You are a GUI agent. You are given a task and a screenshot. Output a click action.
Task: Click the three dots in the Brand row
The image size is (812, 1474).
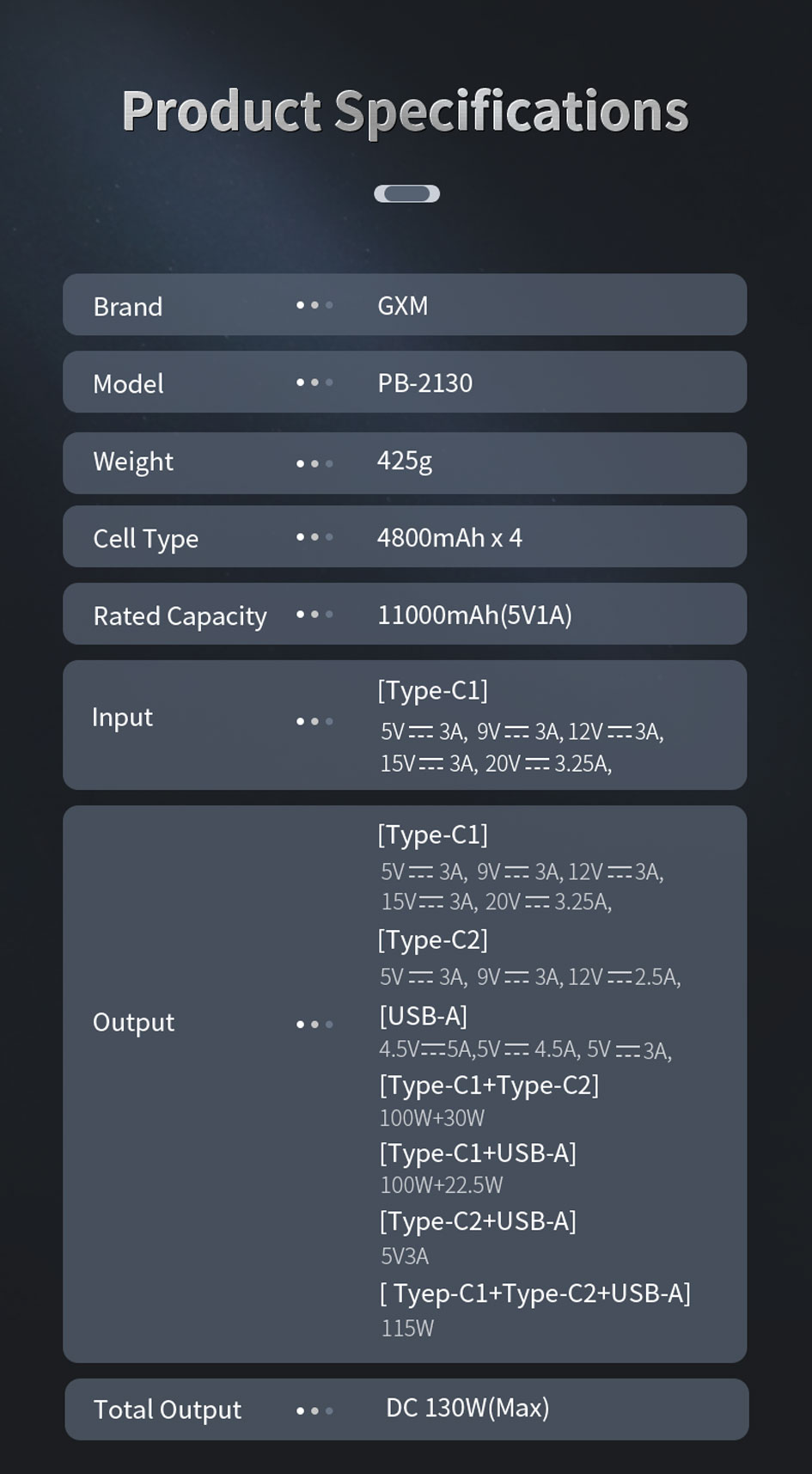coord(314,305)
